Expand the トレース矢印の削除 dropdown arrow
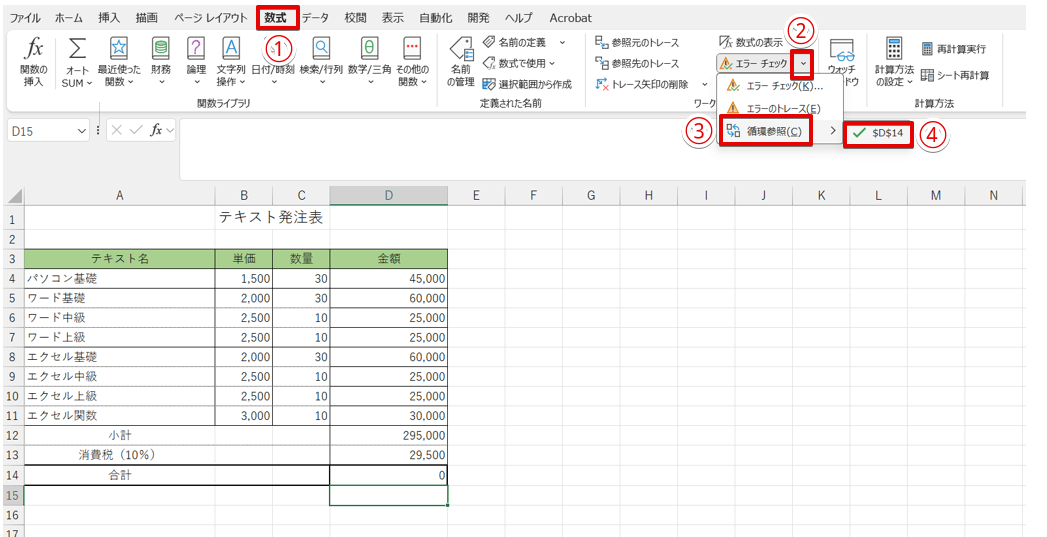Viewport: 1047px width, 537px height. [x=704, y=85]
